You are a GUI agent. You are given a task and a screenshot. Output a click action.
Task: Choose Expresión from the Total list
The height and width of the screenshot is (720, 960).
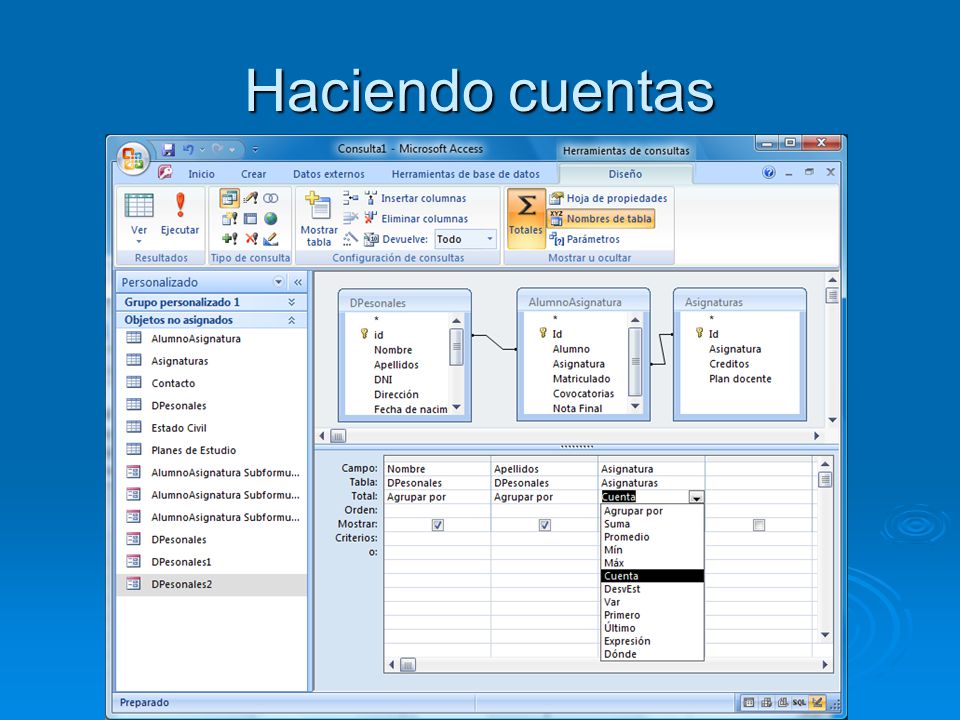(652, 641)
